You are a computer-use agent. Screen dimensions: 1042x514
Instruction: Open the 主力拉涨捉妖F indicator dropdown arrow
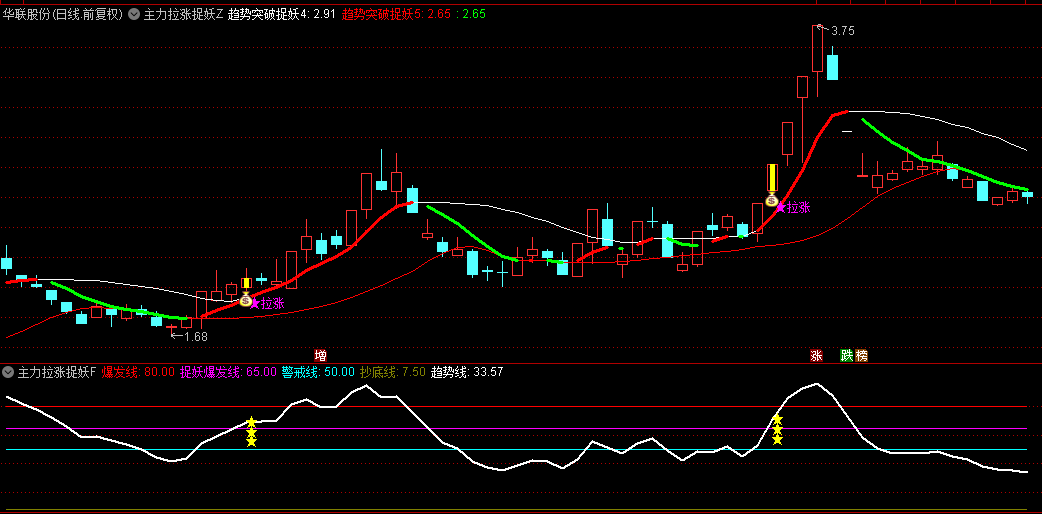[x=8, y=372]
